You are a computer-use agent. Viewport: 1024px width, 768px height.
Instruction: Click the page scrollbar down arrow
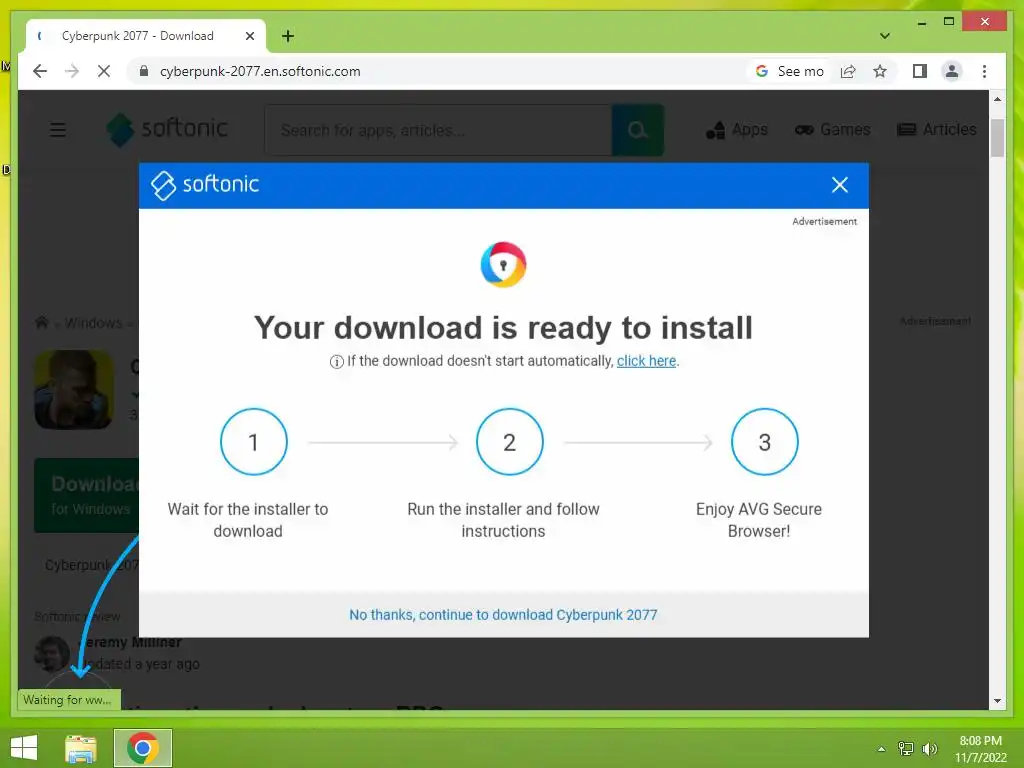[x=997, y=701]
